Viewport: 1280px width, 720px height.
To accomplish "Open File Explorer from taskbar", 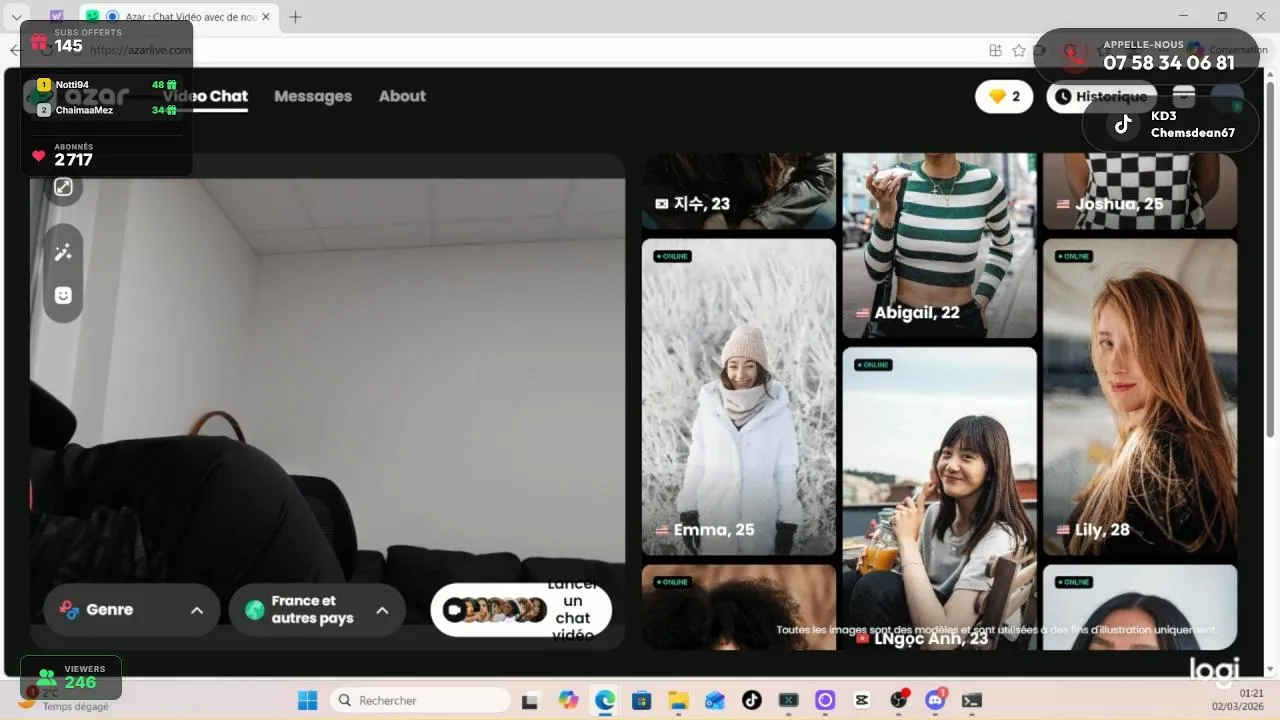I will 678,701.
